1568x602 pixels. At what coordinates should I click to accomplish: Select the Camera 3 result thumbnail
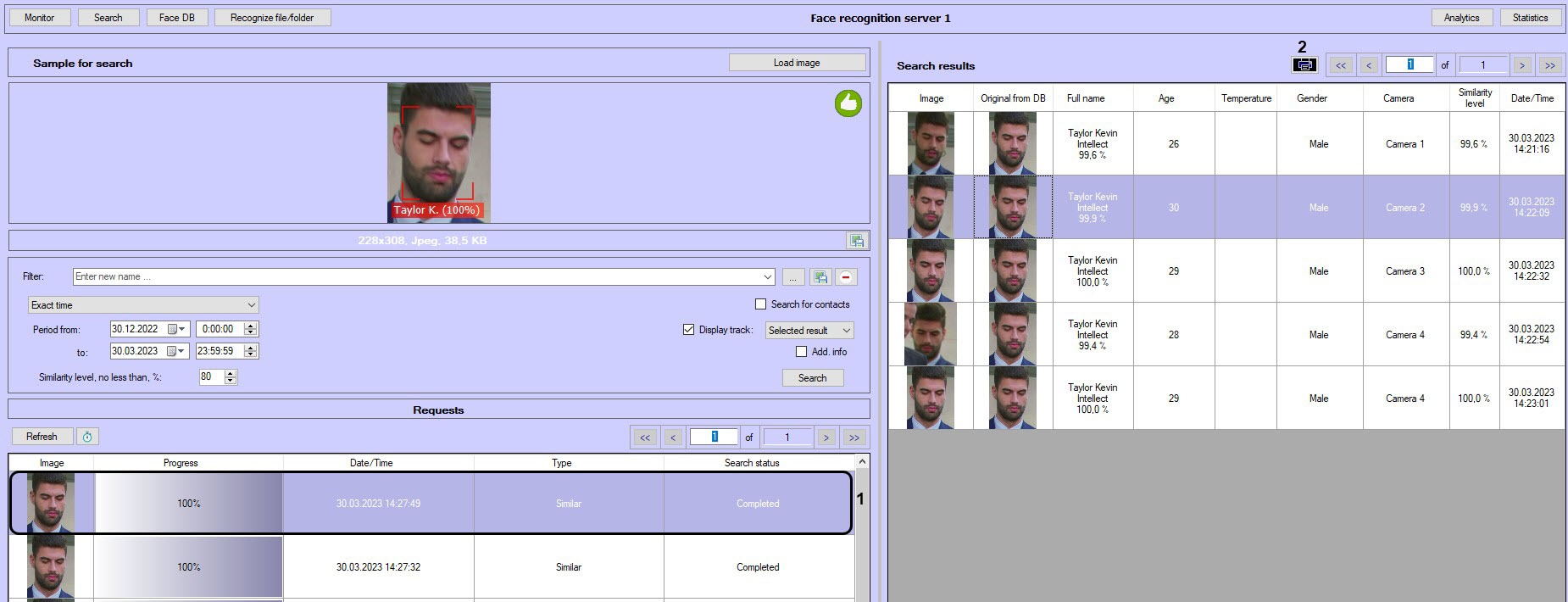(930, 271)
